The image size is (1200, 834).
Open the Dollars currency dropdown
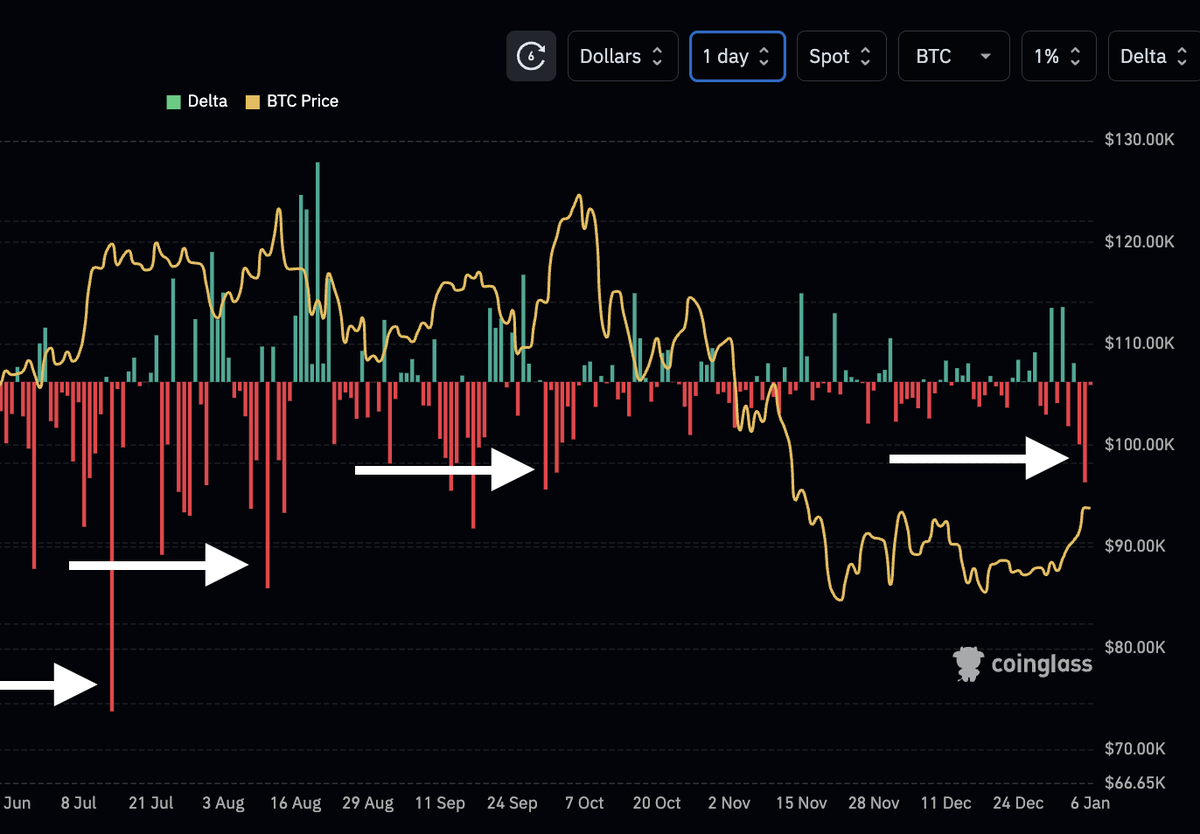click(622, 56)
